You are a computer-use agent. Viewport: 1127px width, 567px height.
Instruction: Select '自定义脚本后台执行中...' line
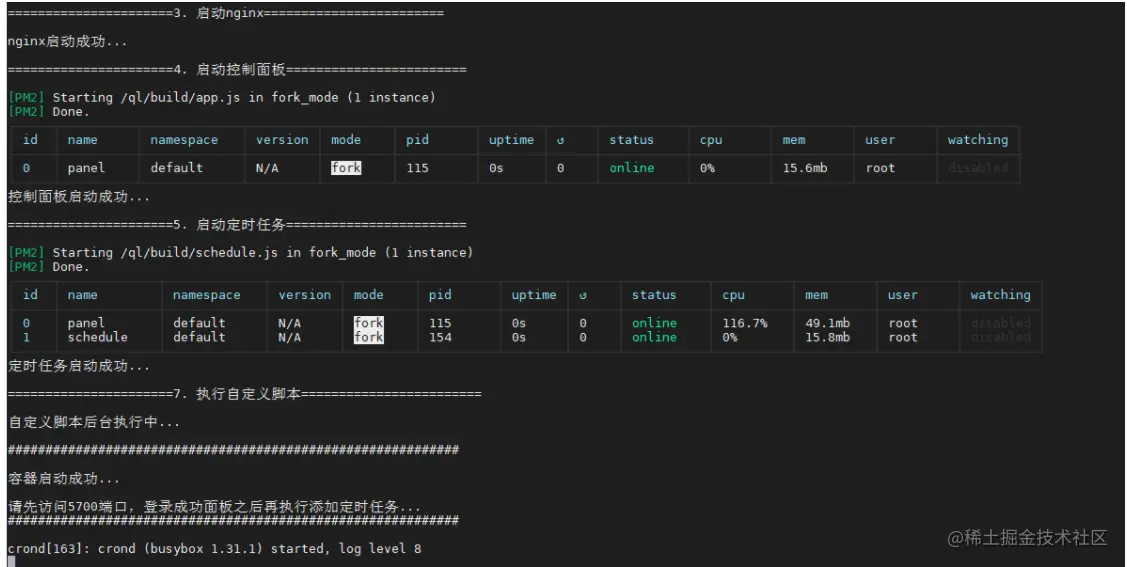point(94,422)
